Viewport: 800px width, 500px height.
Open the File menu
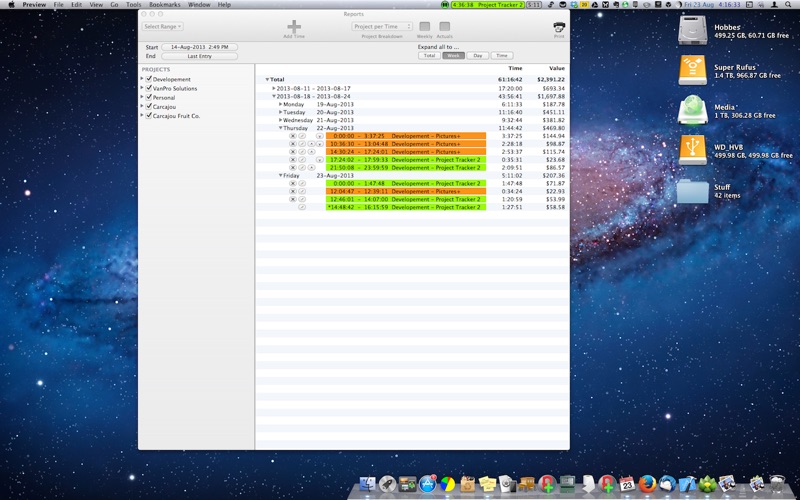[59, 5]
